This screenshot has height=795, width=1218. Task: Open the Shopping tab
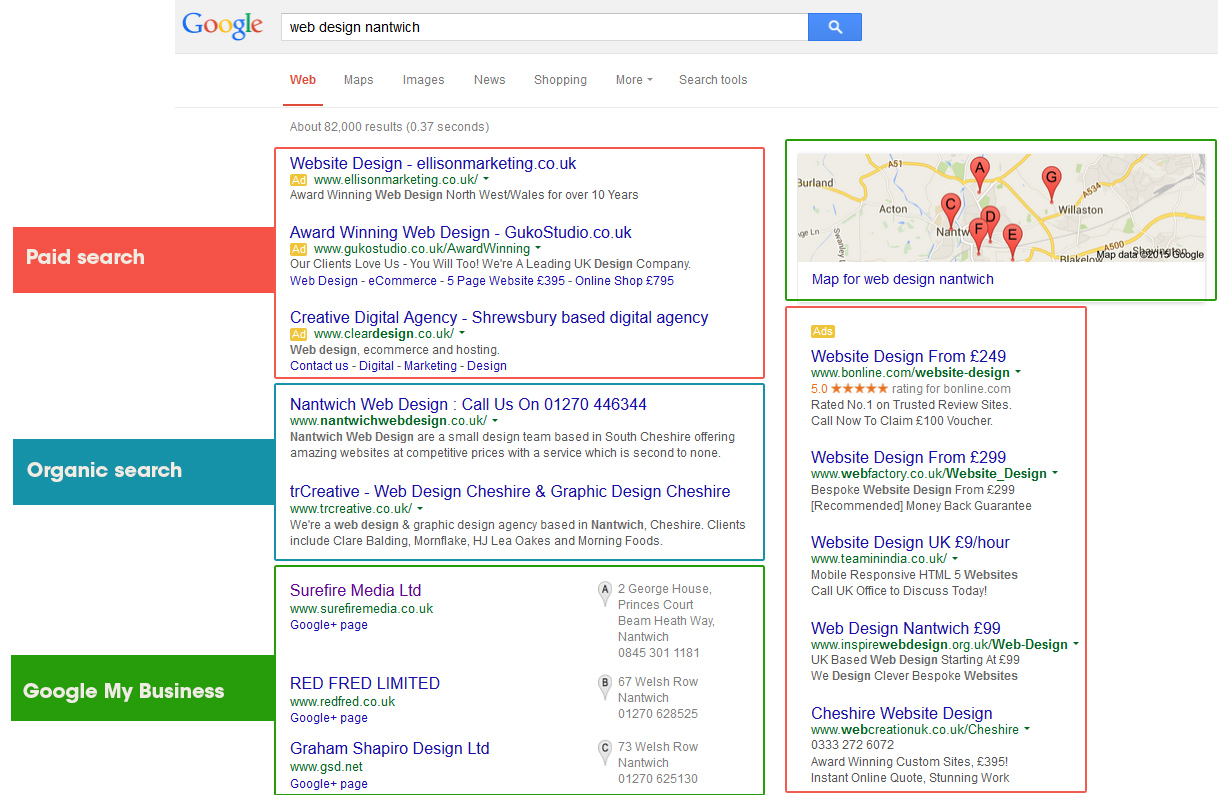pos(560,80)
